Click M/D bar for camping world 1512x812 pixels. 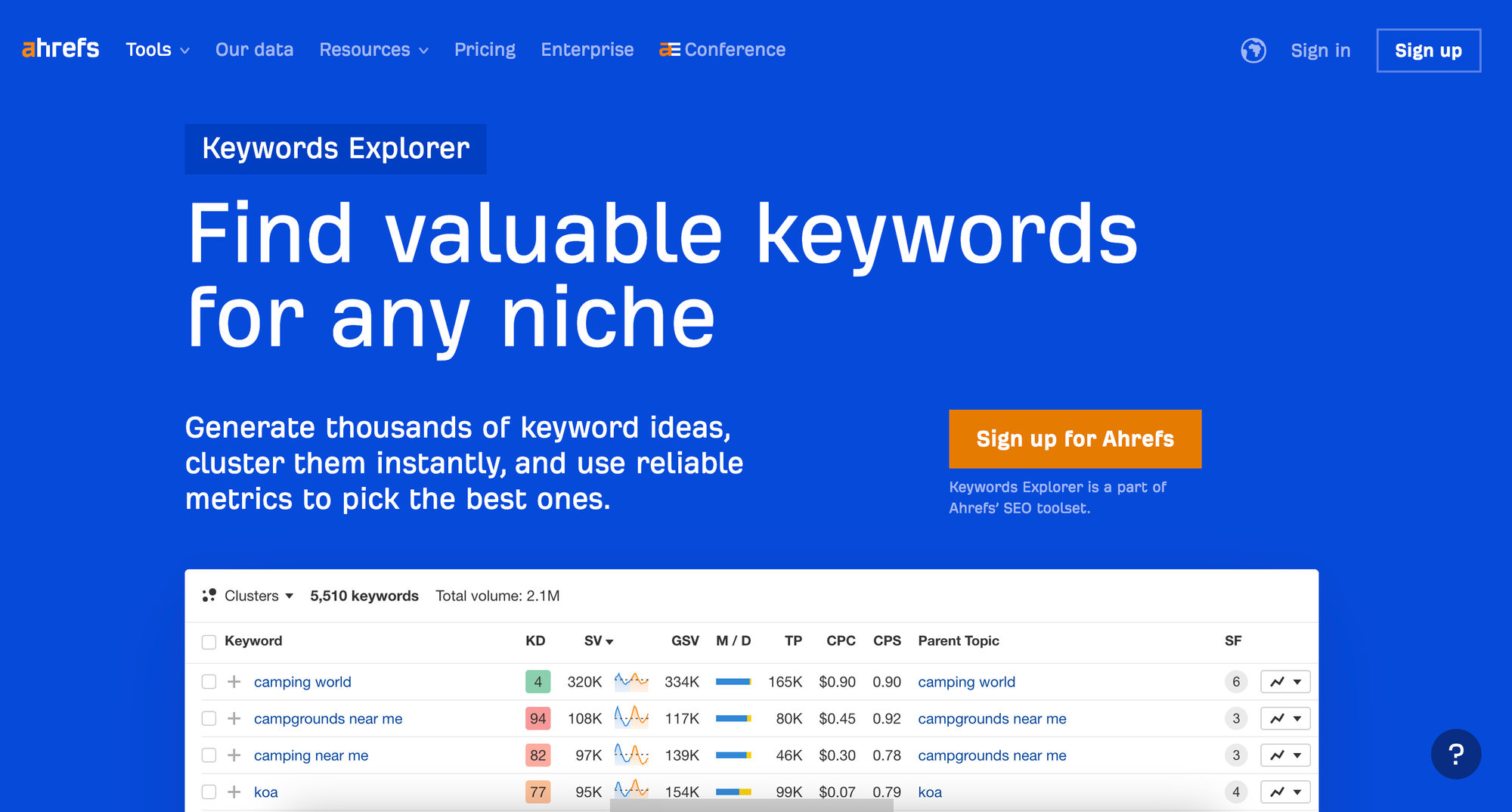click(x=733, y=682)
